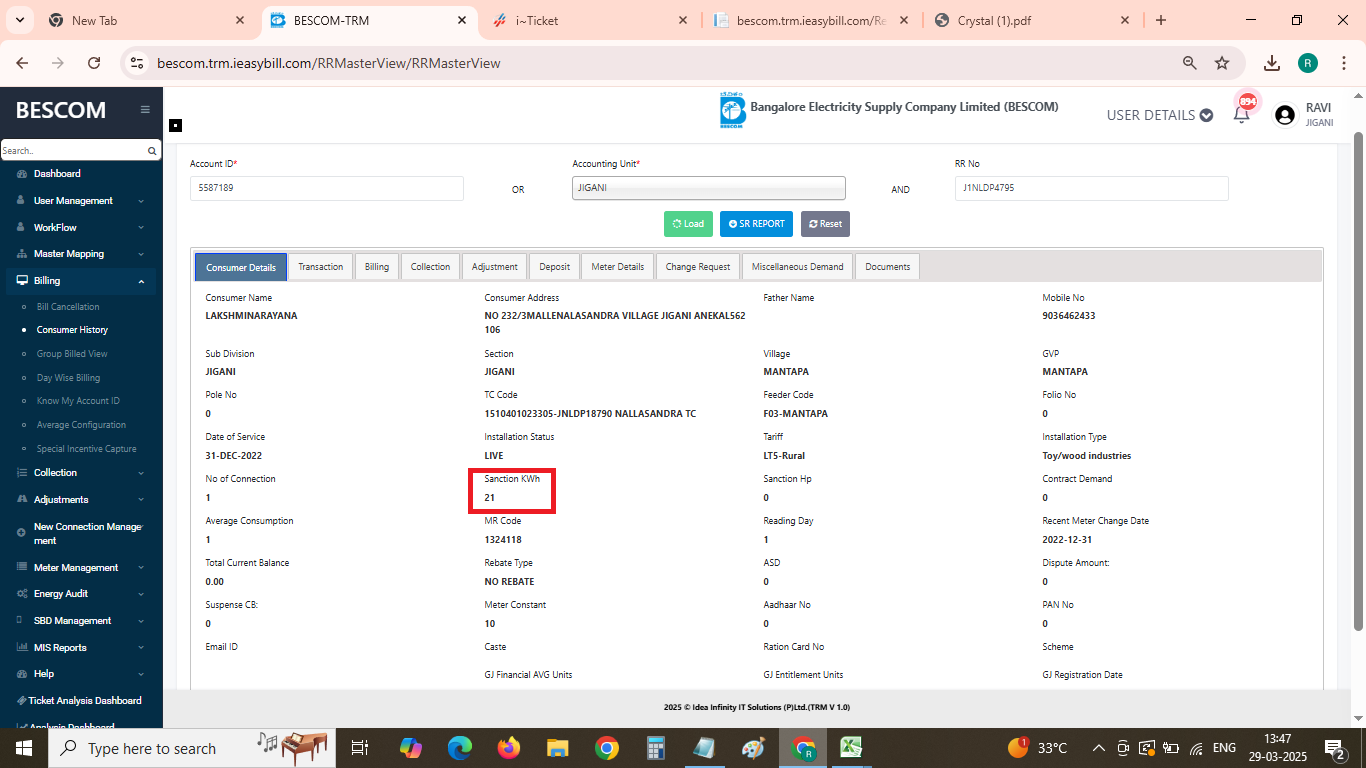Open Chrome profile R icon
The height and width of the screenshot is (768, 1366).
click(x=1308, y=63)
